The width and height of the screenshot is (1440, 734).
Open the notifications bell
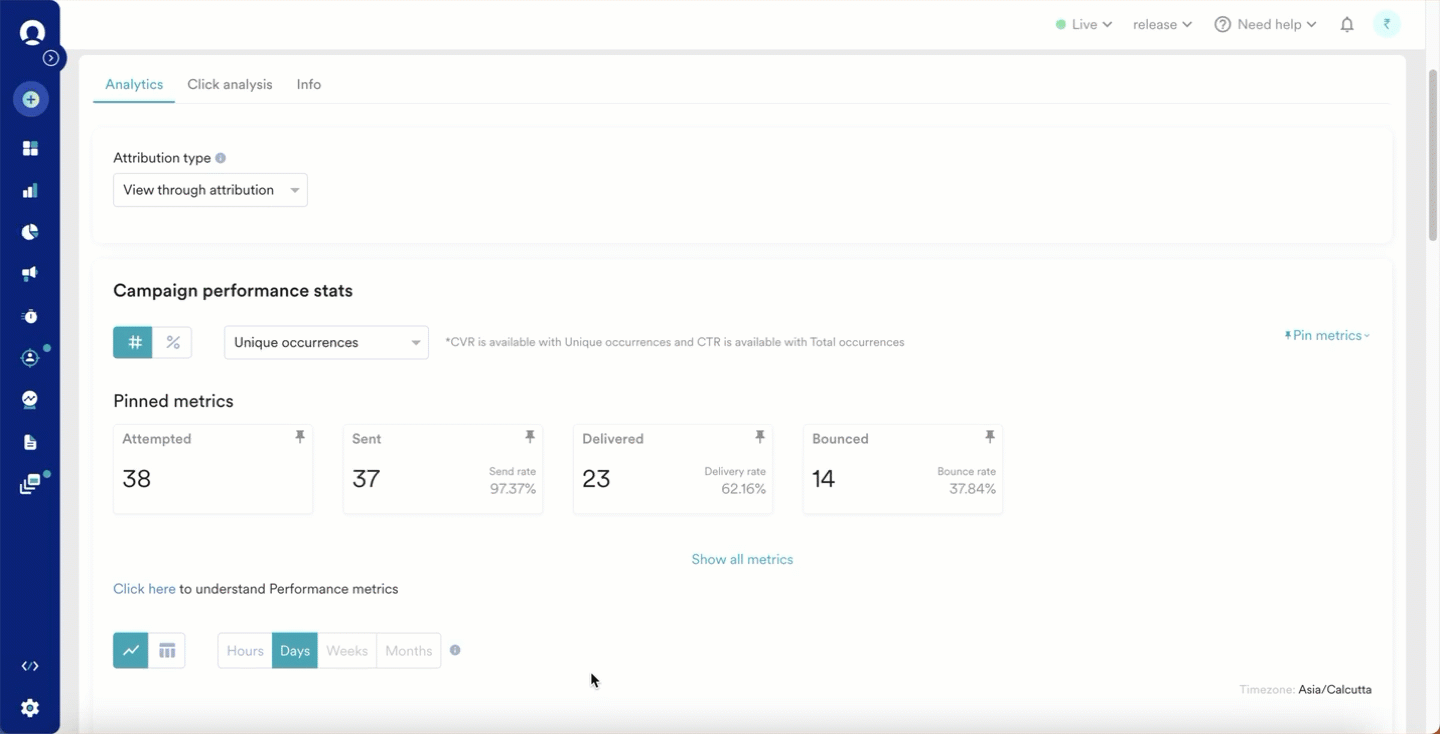(x=1347, y=25)
